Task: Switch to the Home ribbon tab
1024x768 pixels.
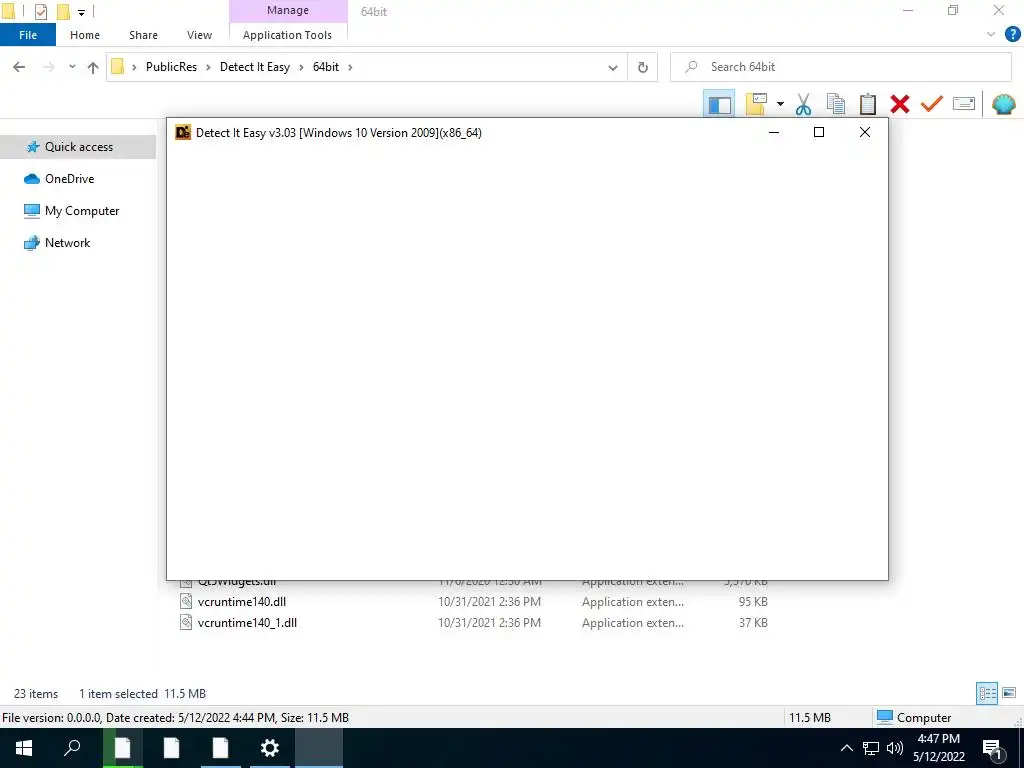Action: point(85,35)
